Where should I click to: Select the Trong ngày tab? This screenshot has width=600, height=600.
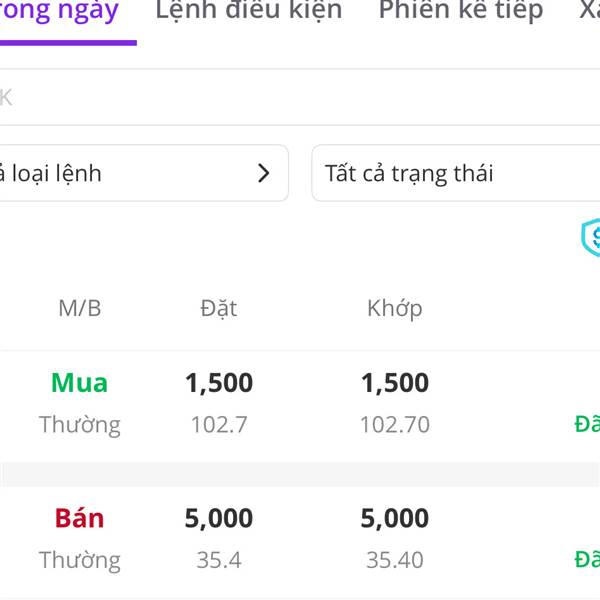[59, 11]
